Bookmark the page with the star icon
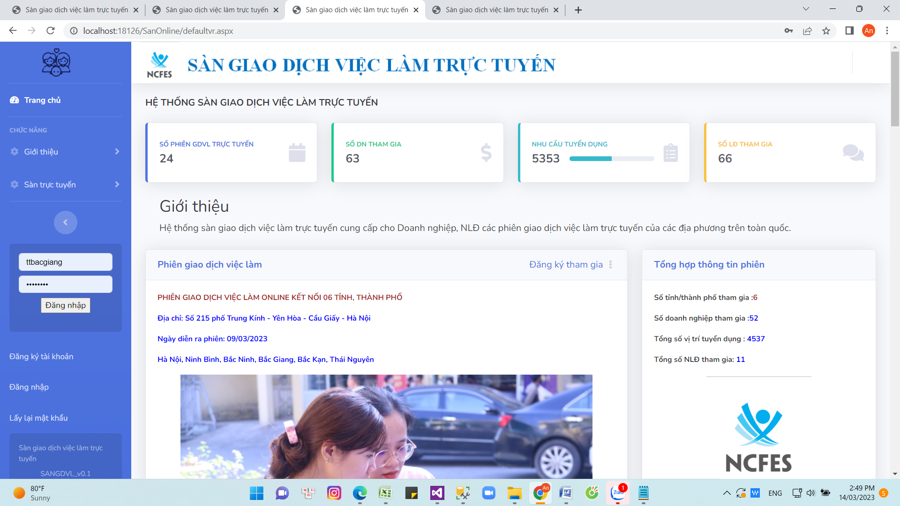The height and width of the screenshot is (506, 900). point(826,31)
